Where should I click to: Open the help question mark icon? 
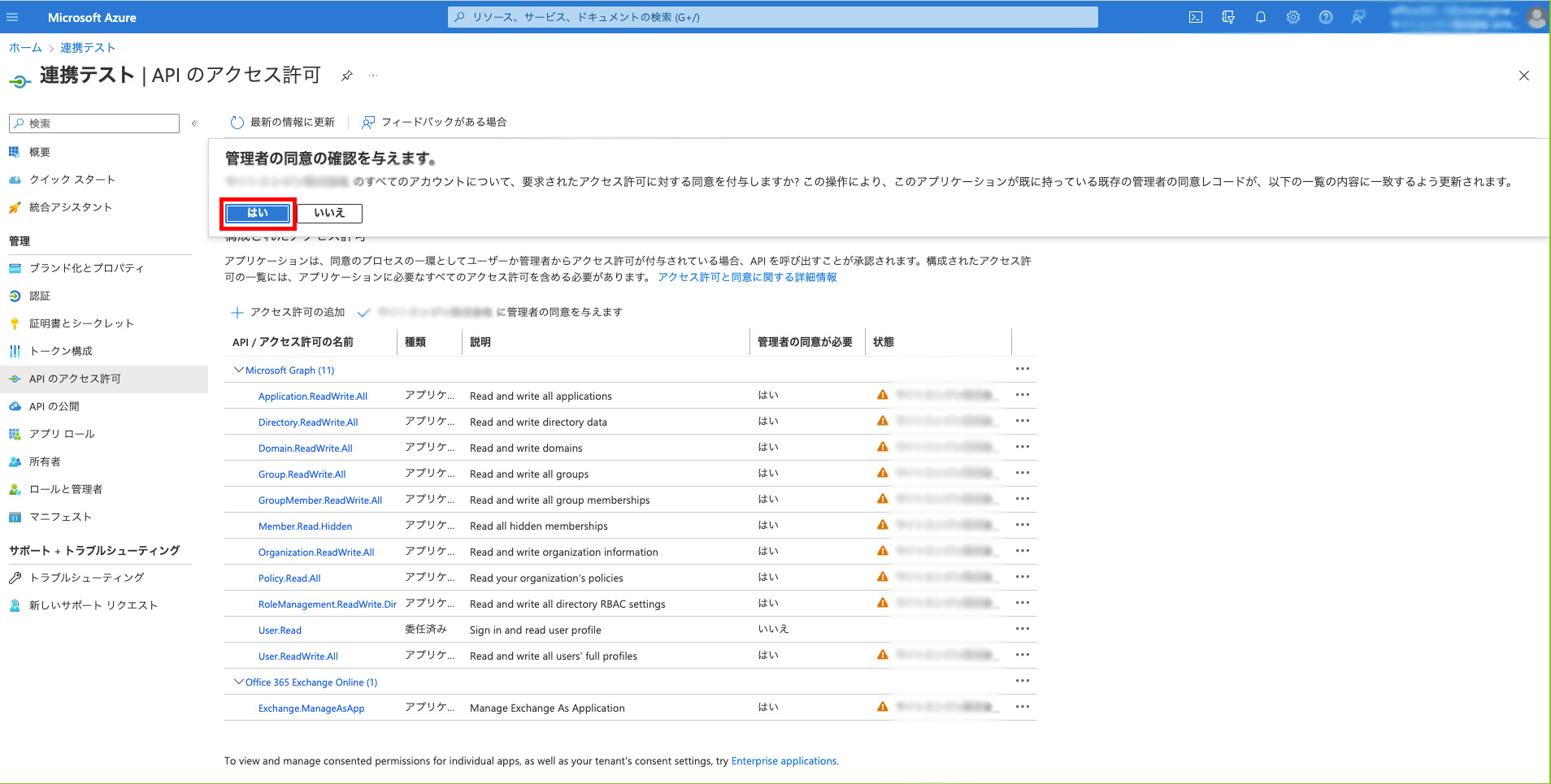click(x=1326, y=16)
